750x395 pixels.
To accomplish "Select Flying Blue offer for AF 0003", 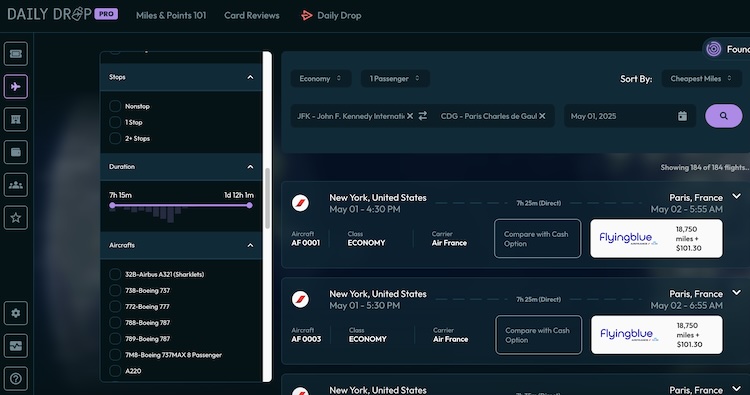I will [x=657, y=335].
